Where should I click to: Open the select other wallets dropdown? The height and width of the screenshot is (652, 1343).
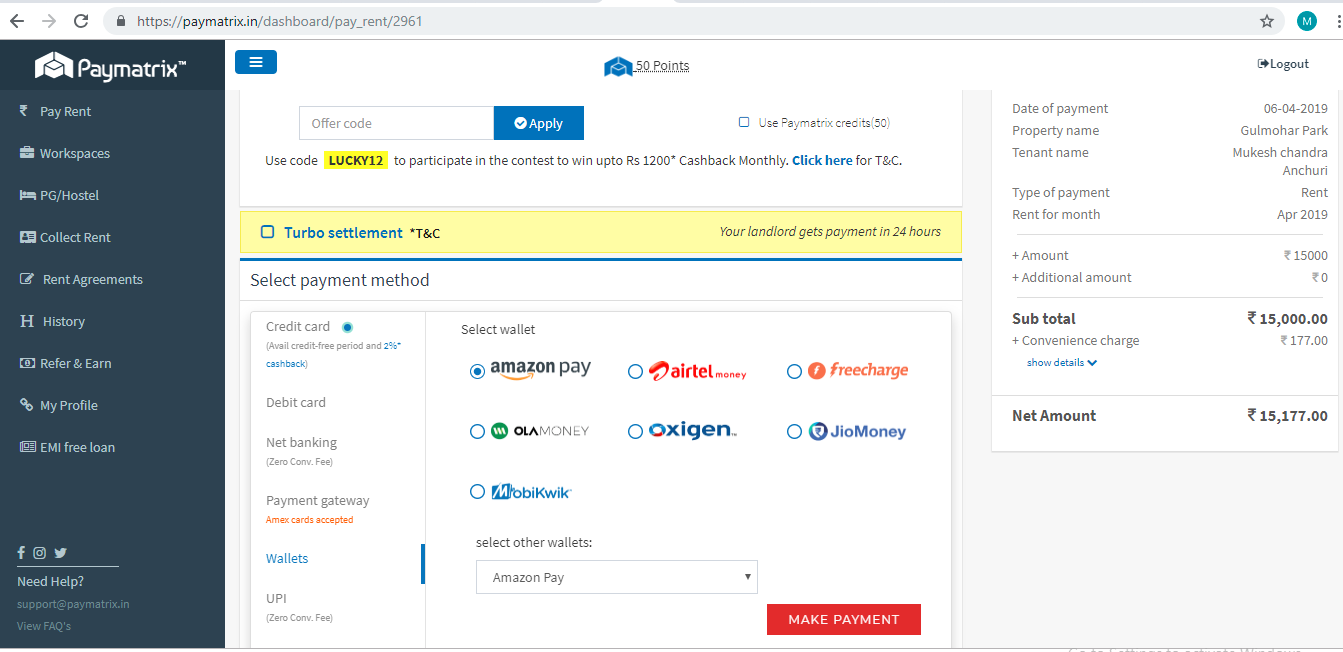point(617,577)
